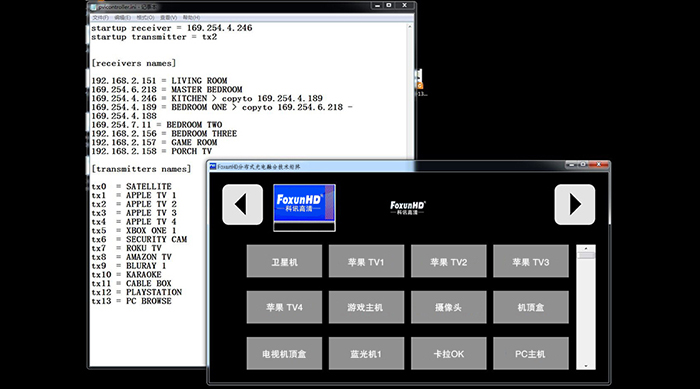
Task: Click the KITCHEN copyto line in Notepad
Action: pos(207,99)
